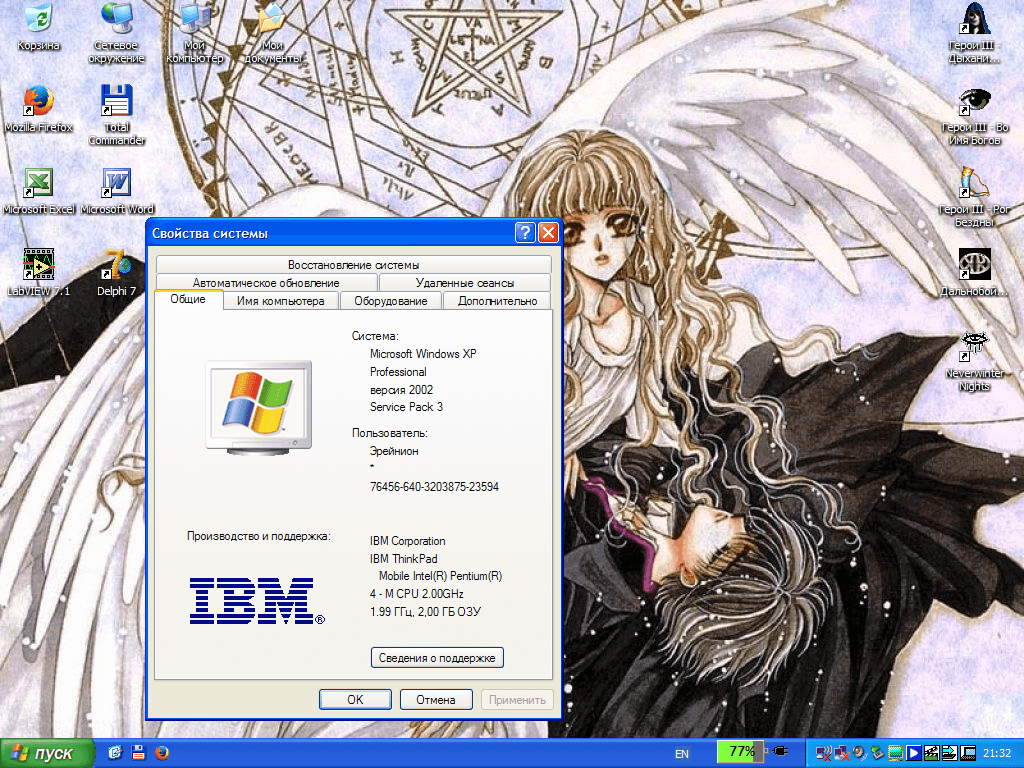Open the Оборудование tab
The height and width of the screenshot is (768, 1024).
(390, 301)
